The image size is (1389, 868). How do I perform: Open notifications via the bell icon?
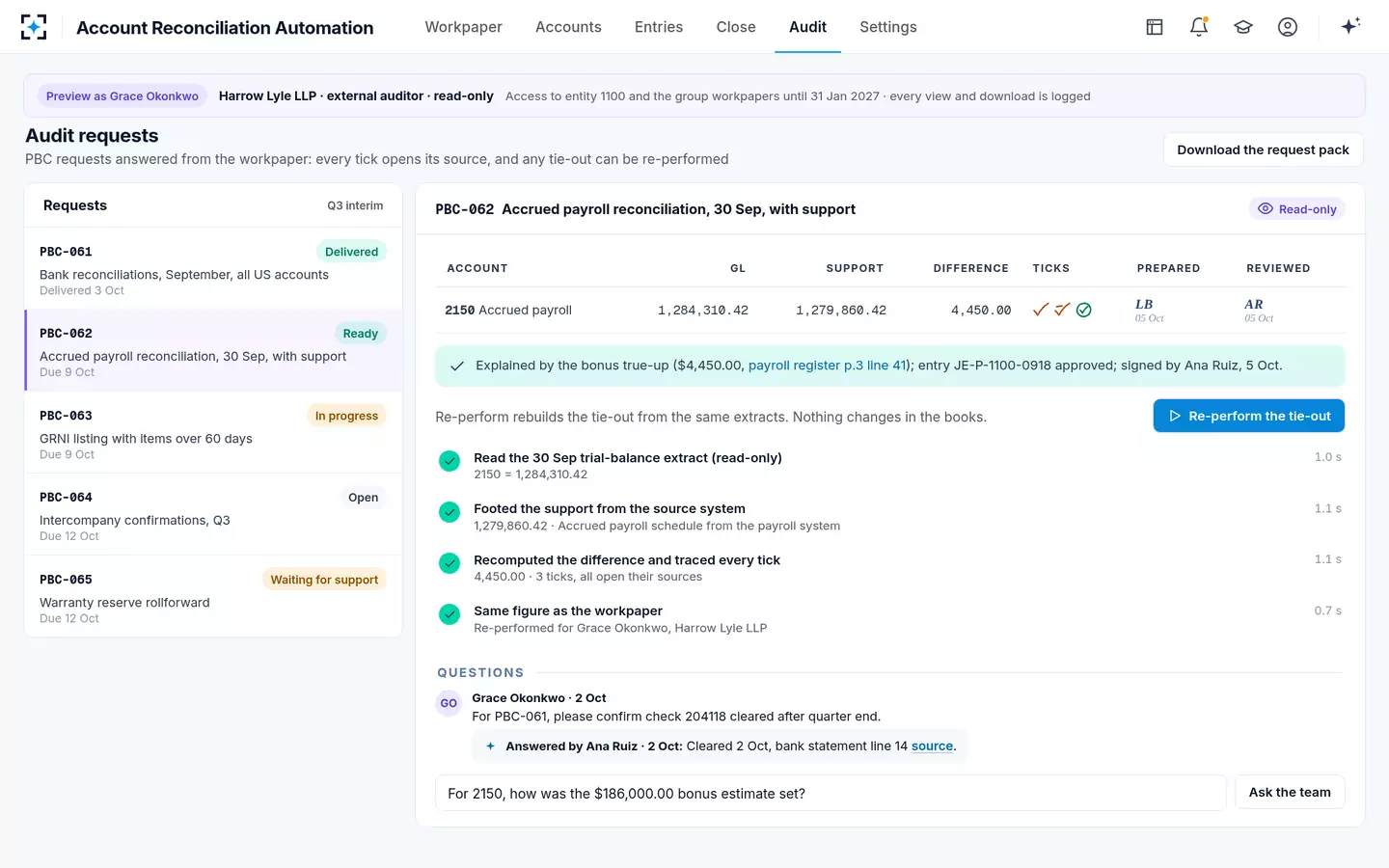(x=1199, y=27)
